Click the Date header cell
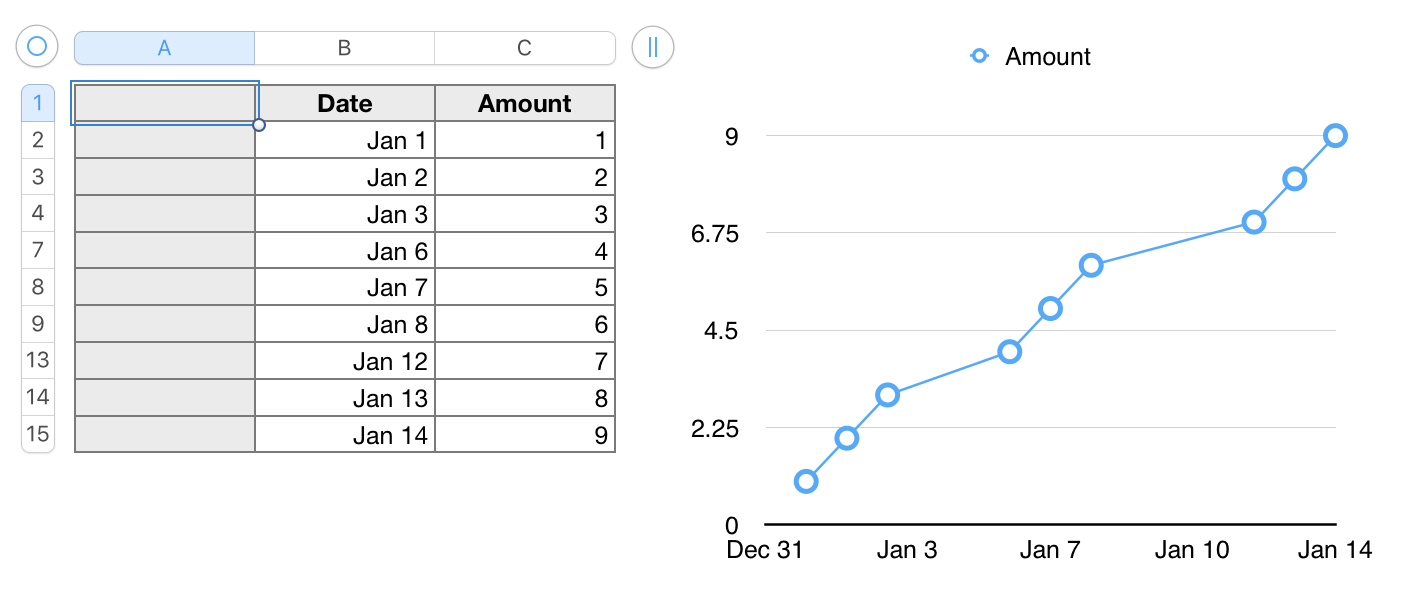Screen dimensions: 1420x596 click(345, 104)
